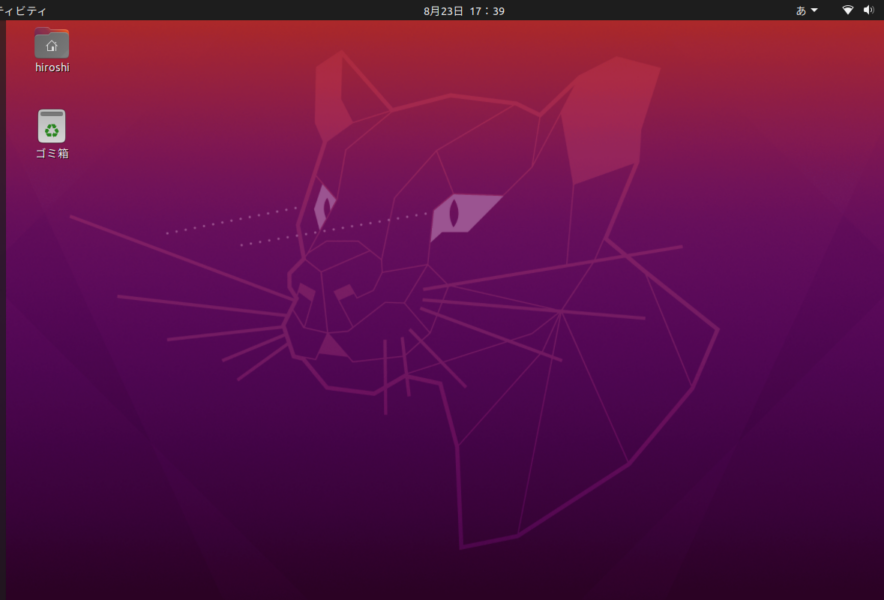Open the アクティビティ overview
This screenshot has height=600, width=884.
click(x=24, y=11)
